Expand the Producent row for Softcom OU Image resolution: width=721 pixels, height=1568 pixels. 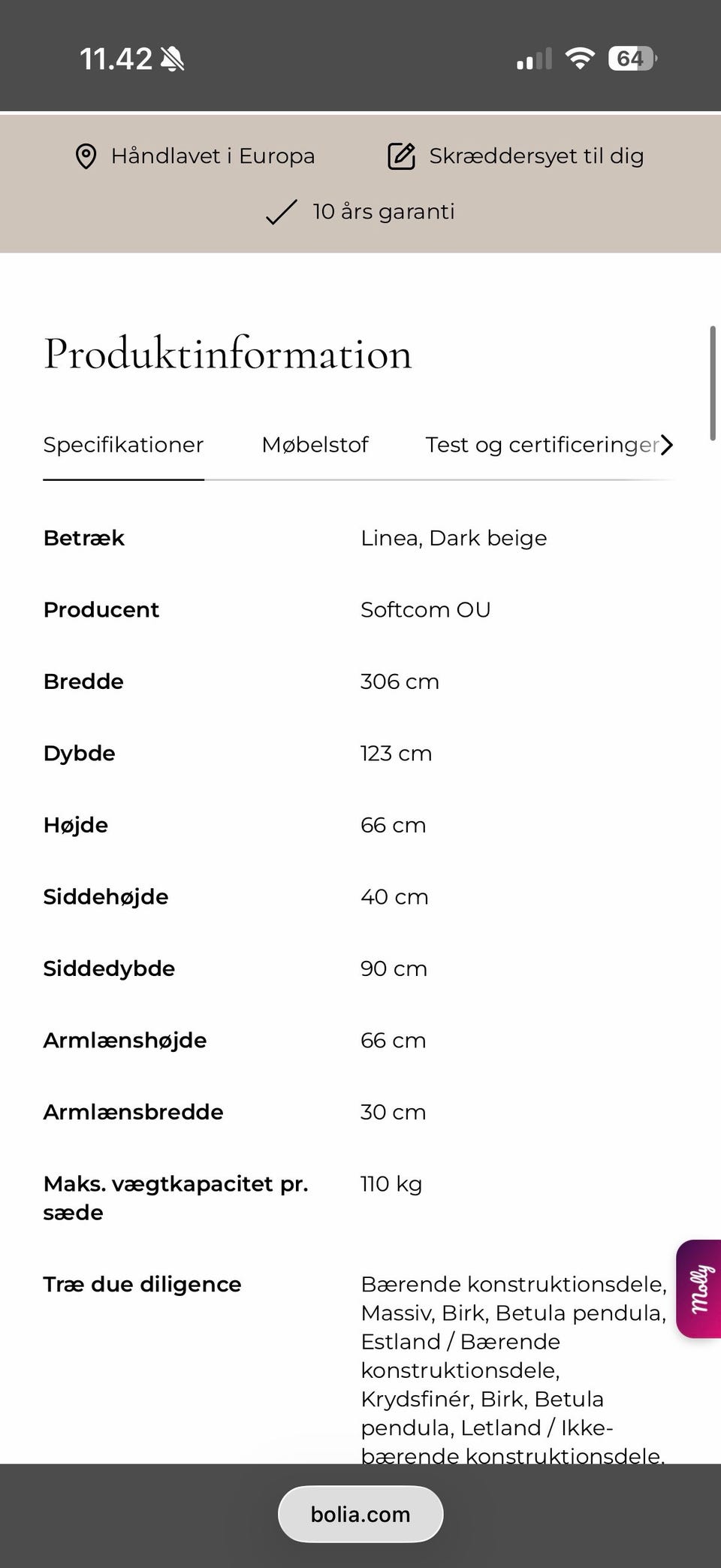[x=101, y=610]
